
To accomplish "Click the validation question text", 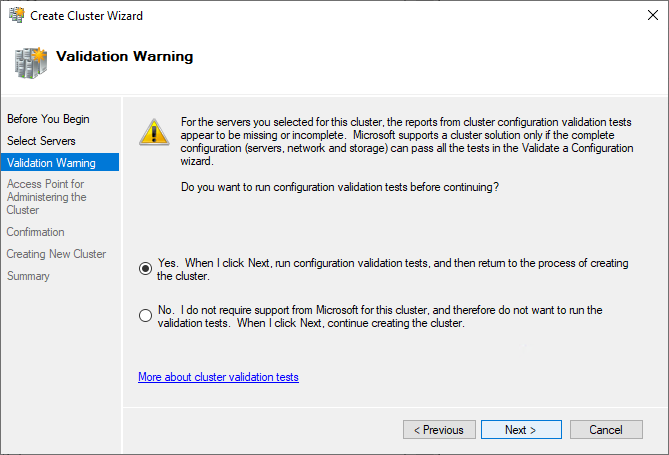I will 339,187.
